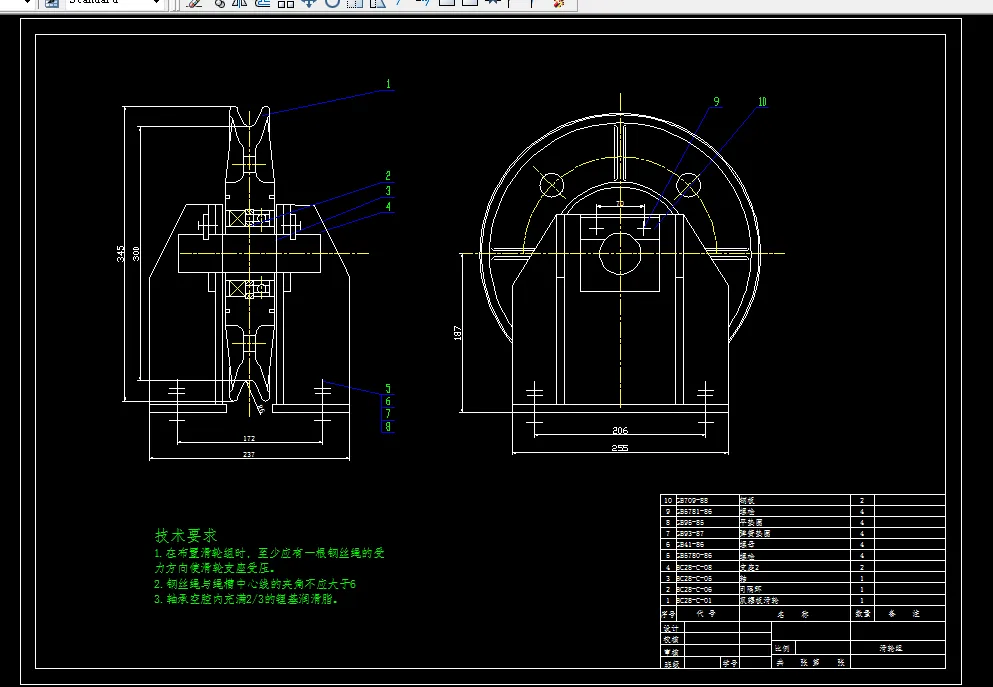
Task: Select the Erase tool in the Modify toolbar
Action: 194,3
